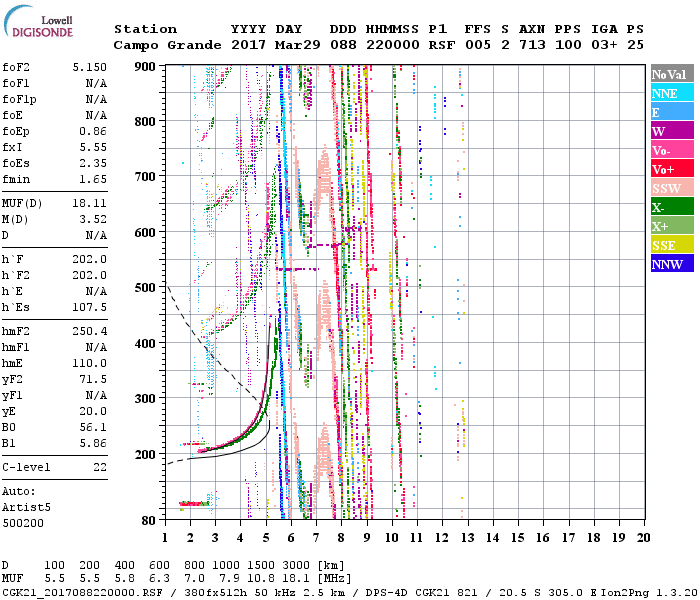700x600 pixels.
Task: Click the D 1500 km distance label
Action: [x=262, y=565]
